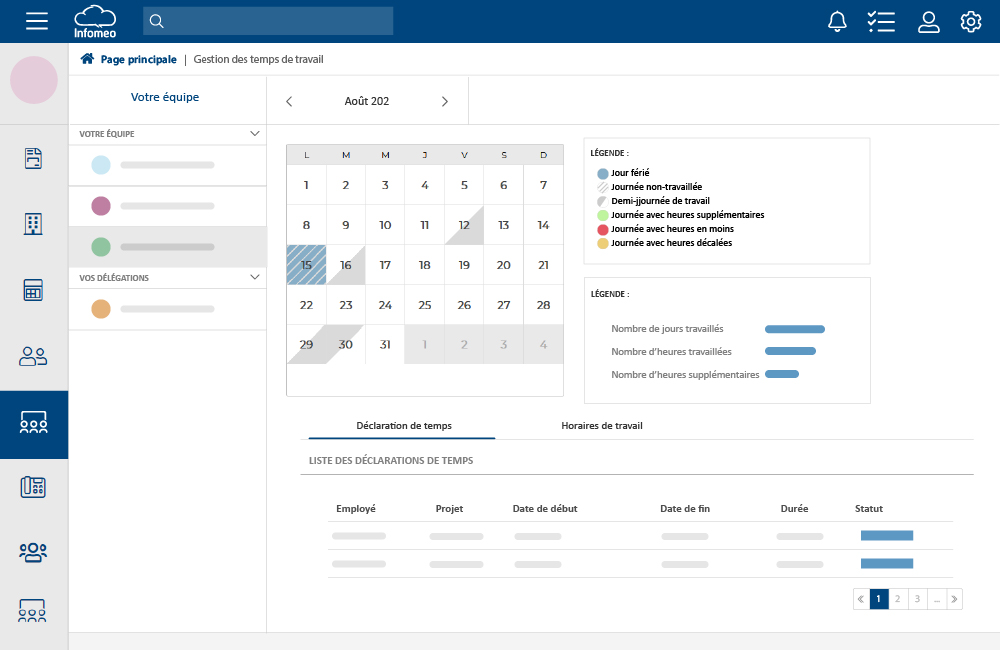This screenshot has width=1000, height=650.
Task: Go to page 2 in pagination
Action: (x=898, y=599)
